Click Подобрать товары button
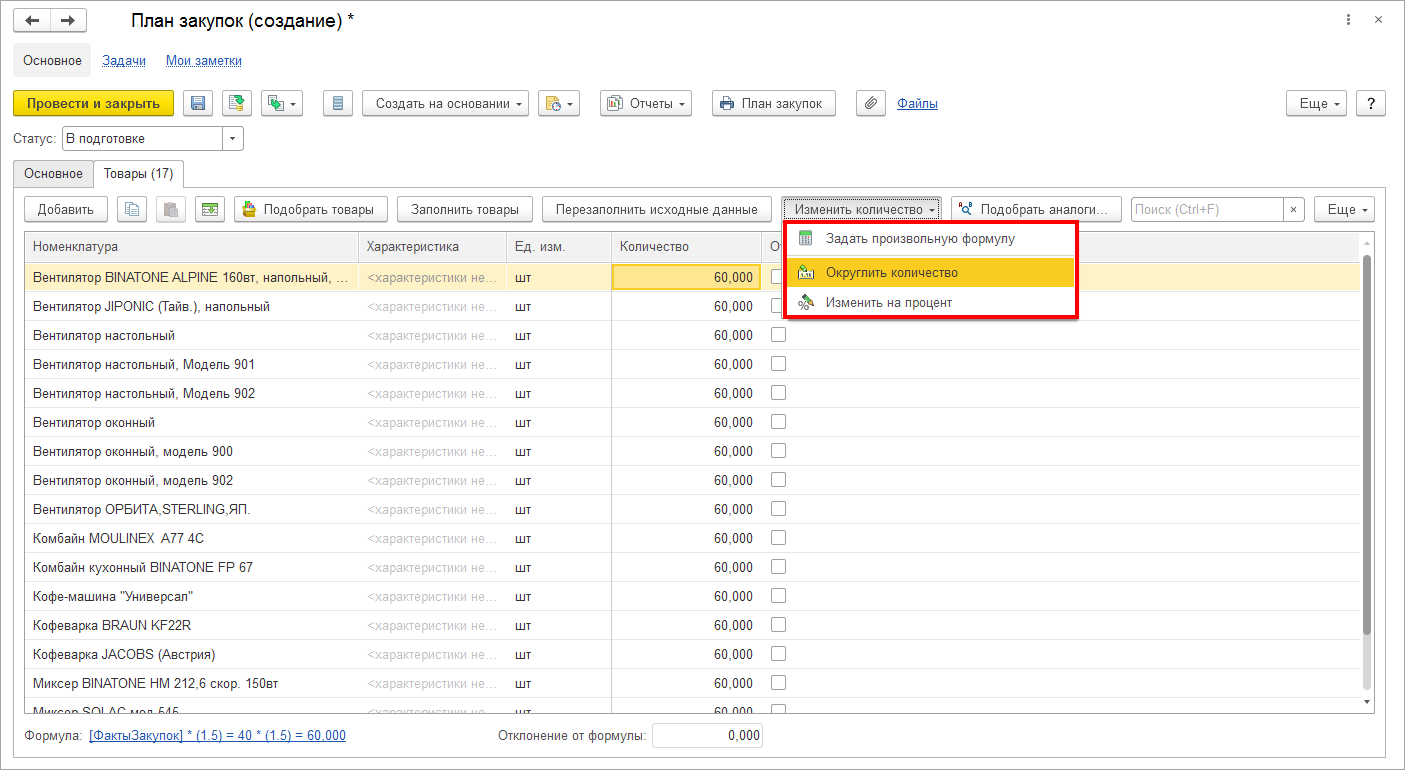This screenshot has height=770, width=1405. (x=311, y=209)
